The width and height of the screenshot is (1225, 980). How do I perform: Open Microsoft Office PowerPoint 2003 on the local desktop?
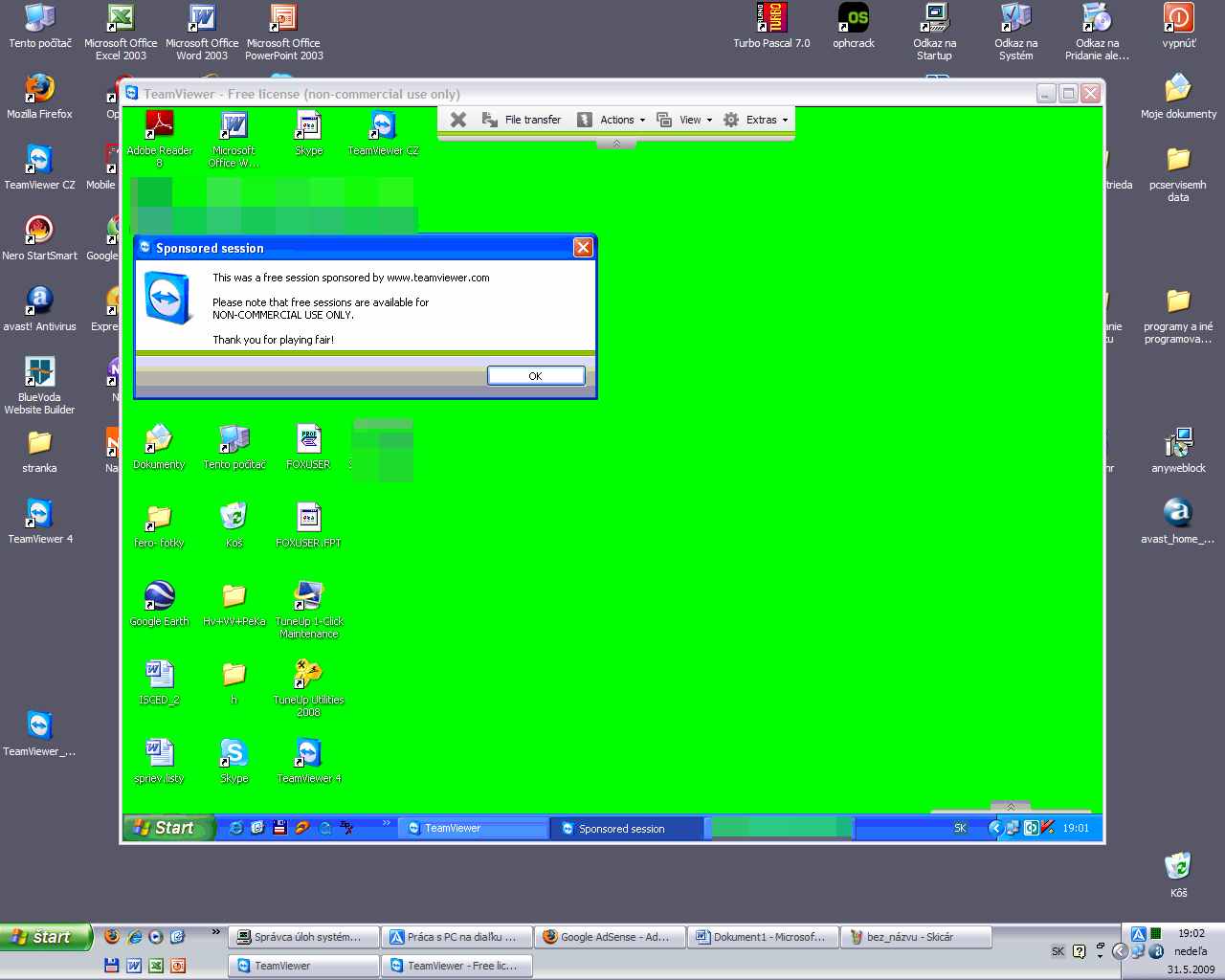(284, 32)
